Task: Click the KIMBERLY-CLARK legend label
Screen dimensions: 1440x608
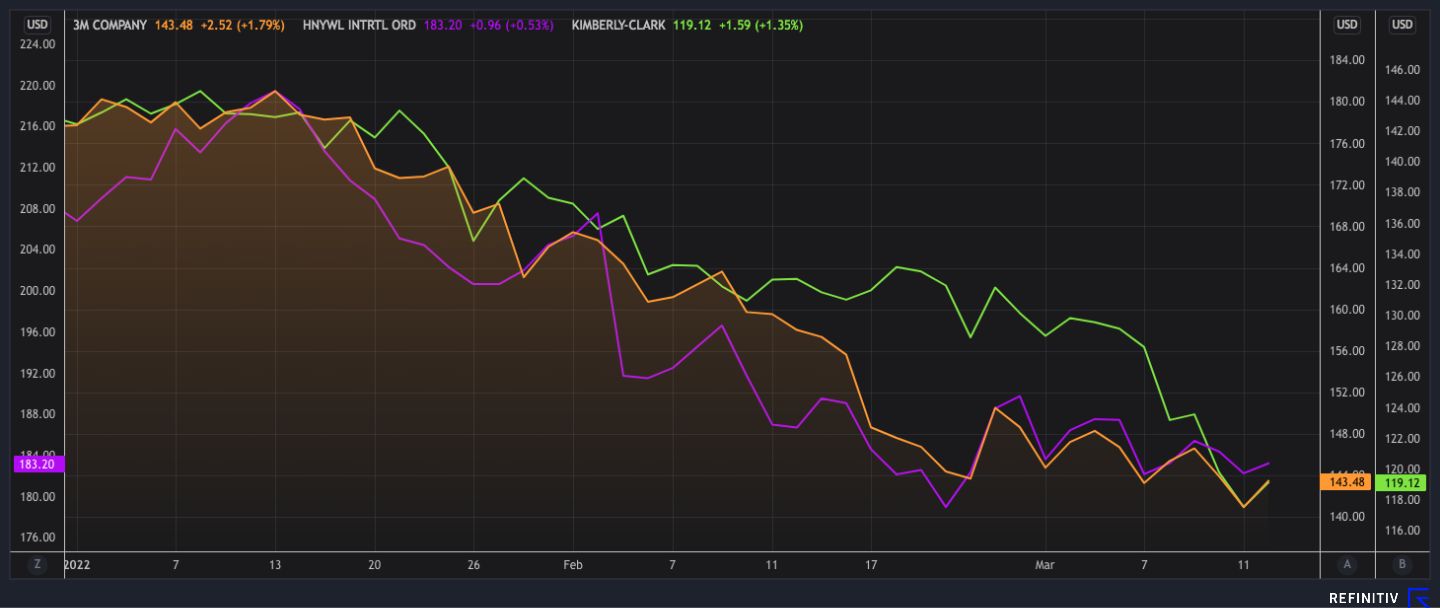Action: point(617,25)
